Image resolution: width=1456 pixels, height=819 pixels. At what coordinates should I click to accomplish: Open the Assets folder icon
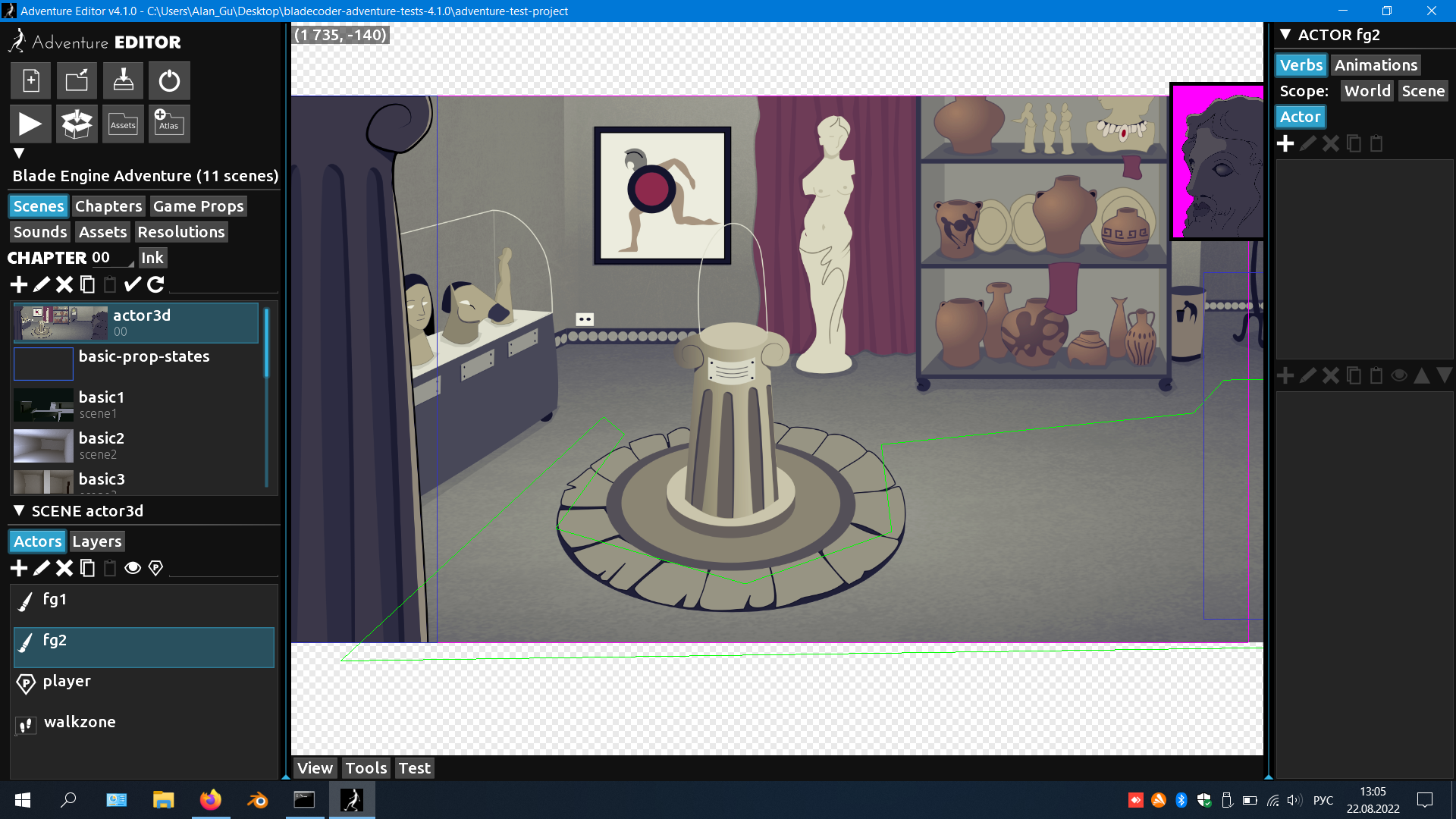[123, 124]
